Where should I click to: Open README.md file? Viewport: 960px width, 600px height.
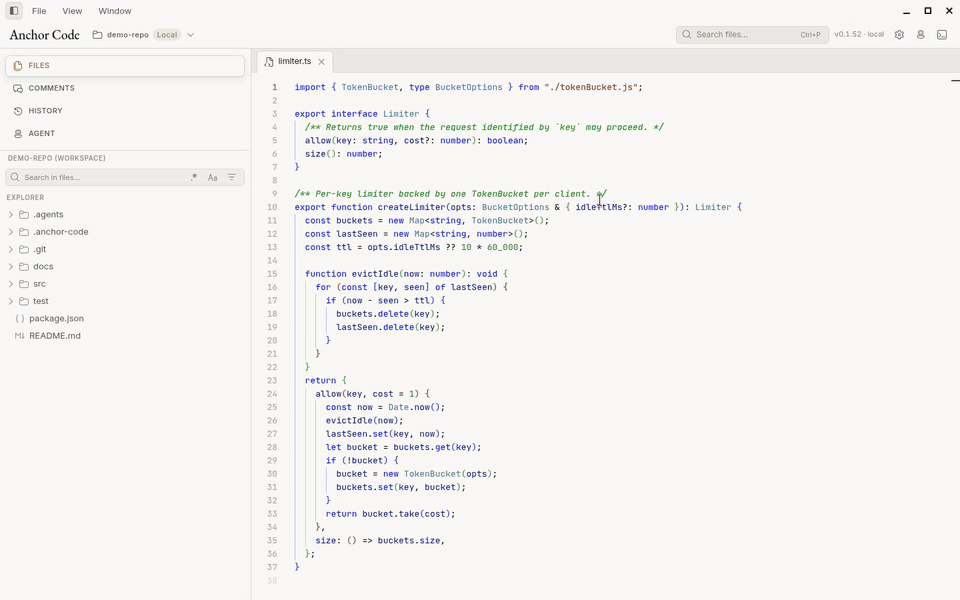coord(54,336)
